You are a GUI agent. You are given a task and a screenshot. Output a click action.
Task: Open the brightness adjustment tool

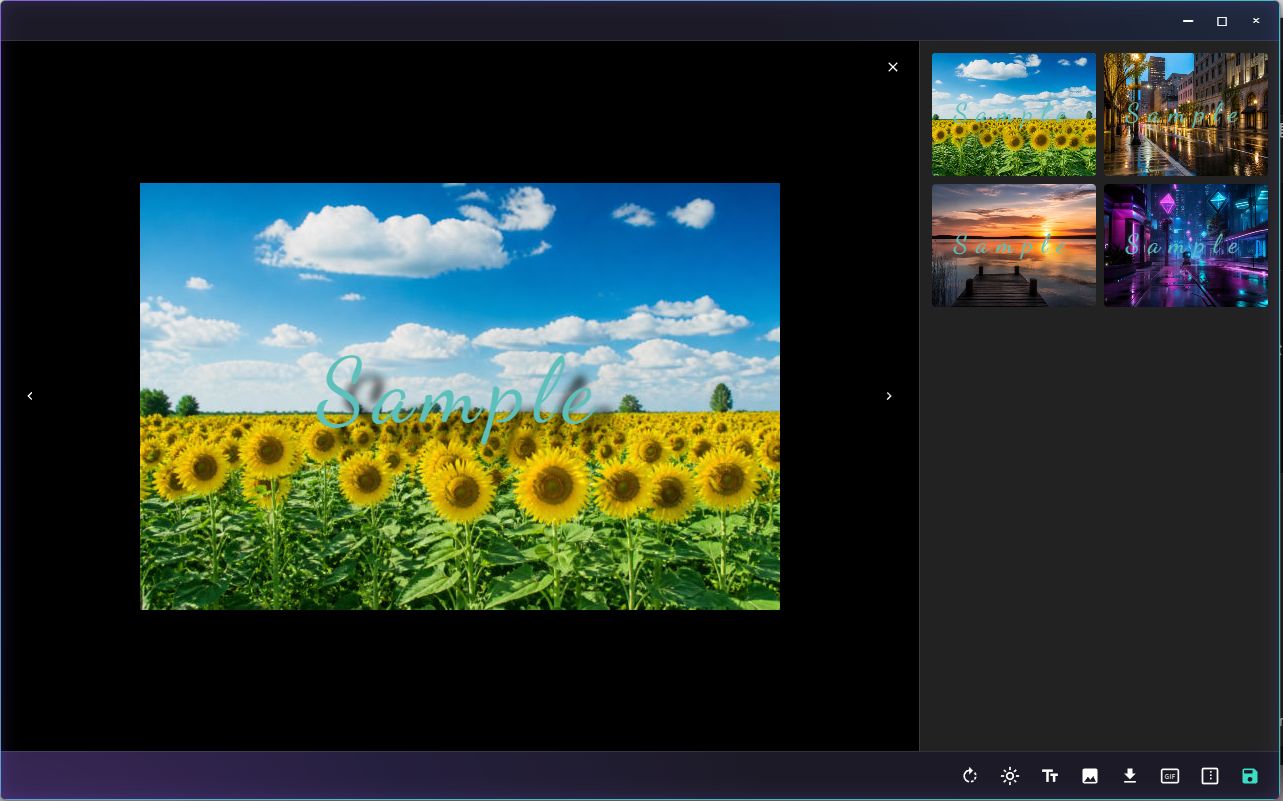(1010, 776)
